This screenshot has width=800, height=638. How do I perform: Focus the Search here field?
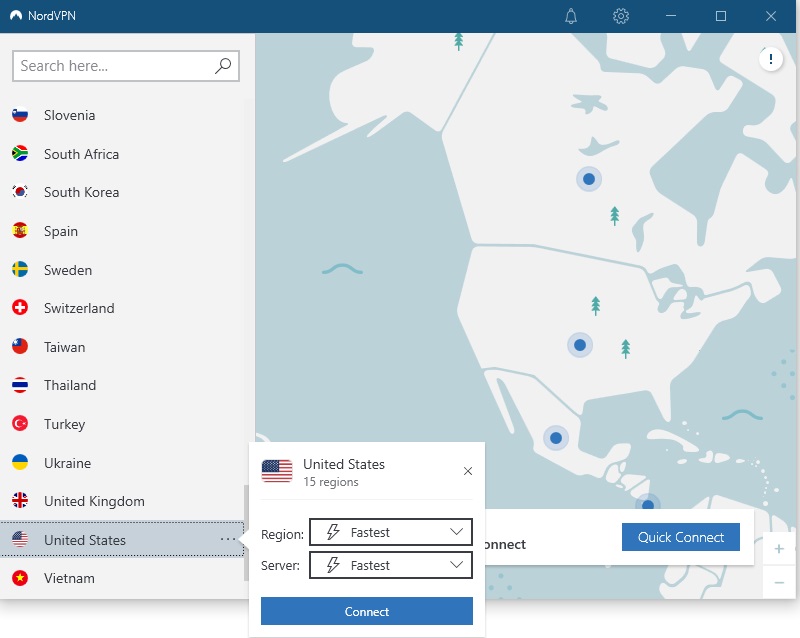tap(126, 66)
